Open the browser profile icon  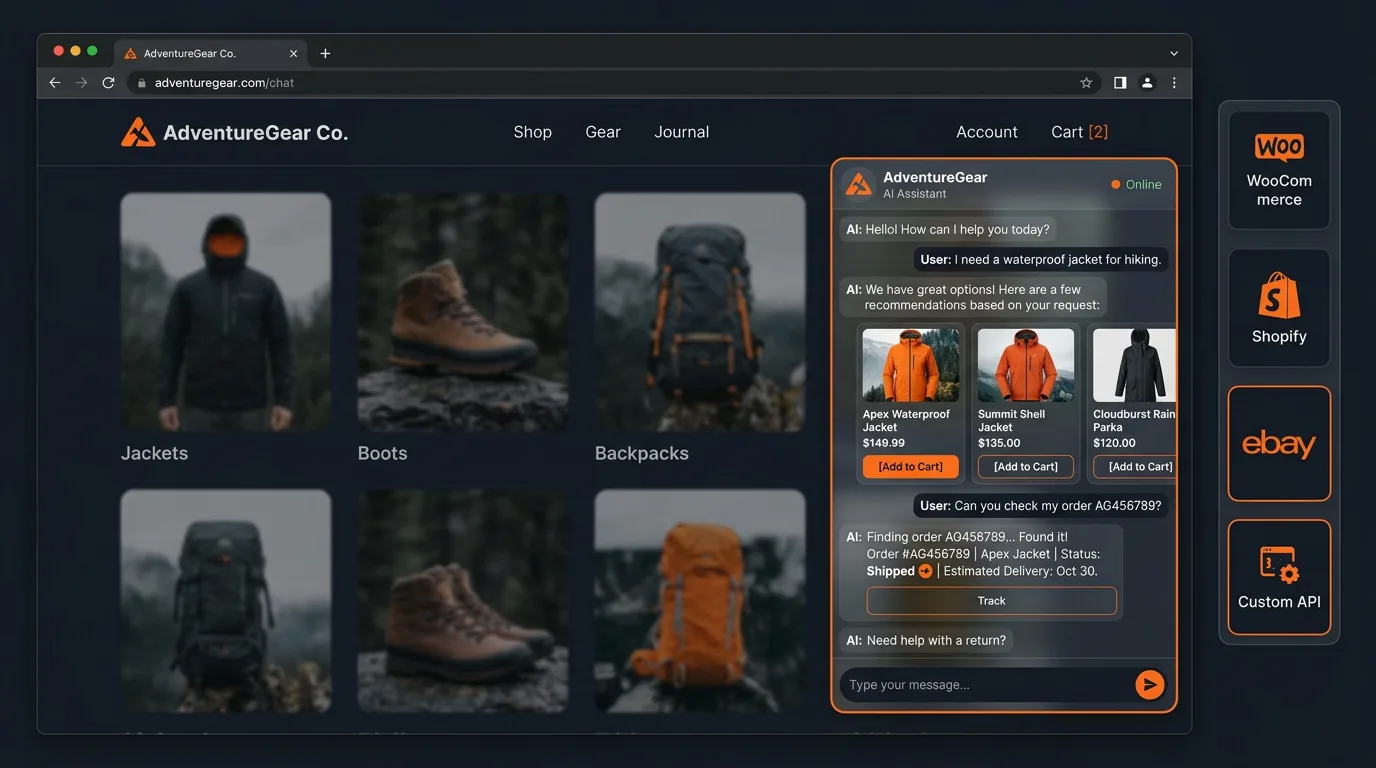tap(1147, 82)
